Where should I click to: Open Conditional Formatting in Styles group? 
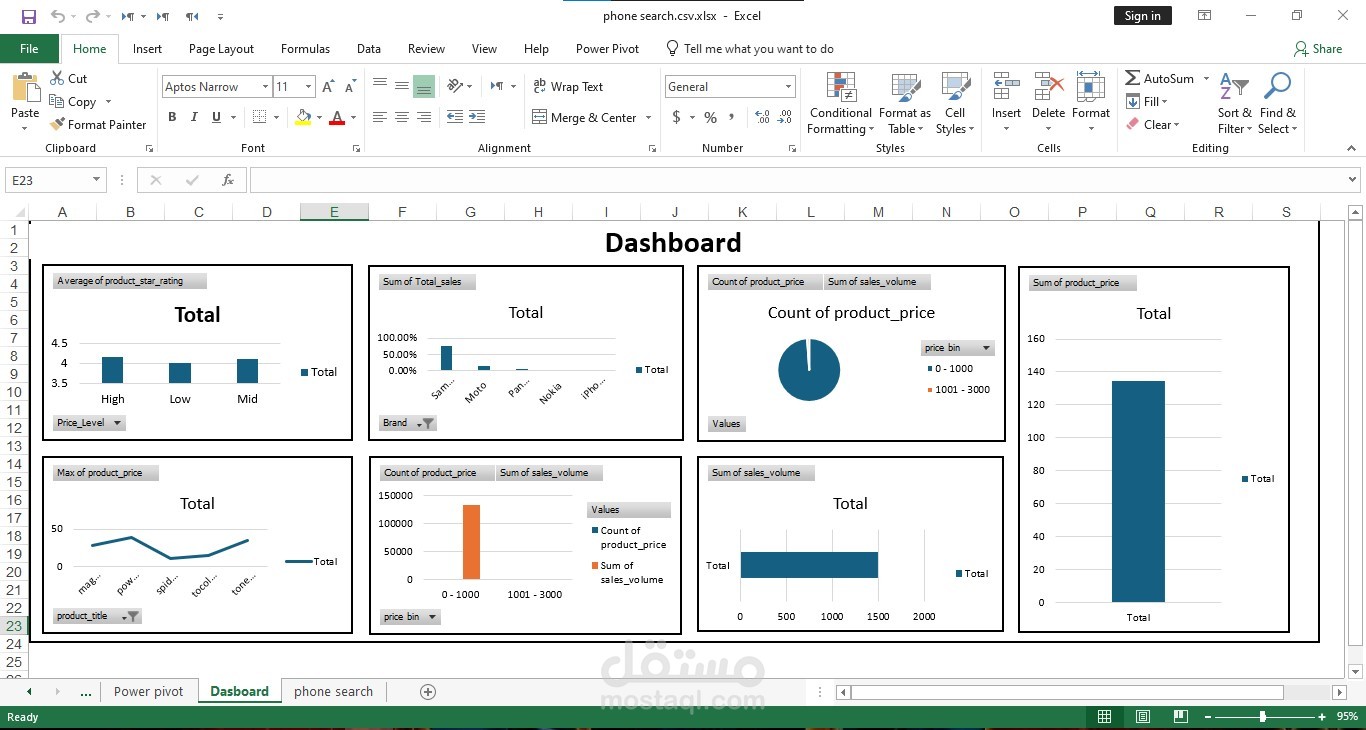pos(840,103)
